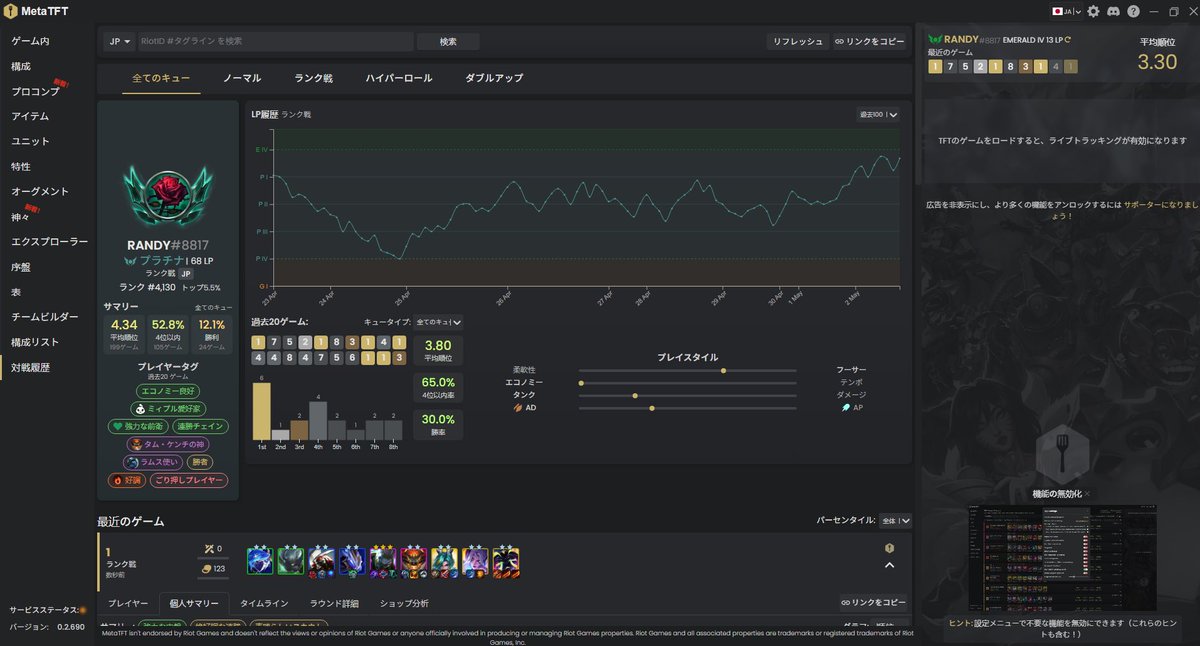Click the fourth champion icon in the recent game row

(x=352, y=561)
